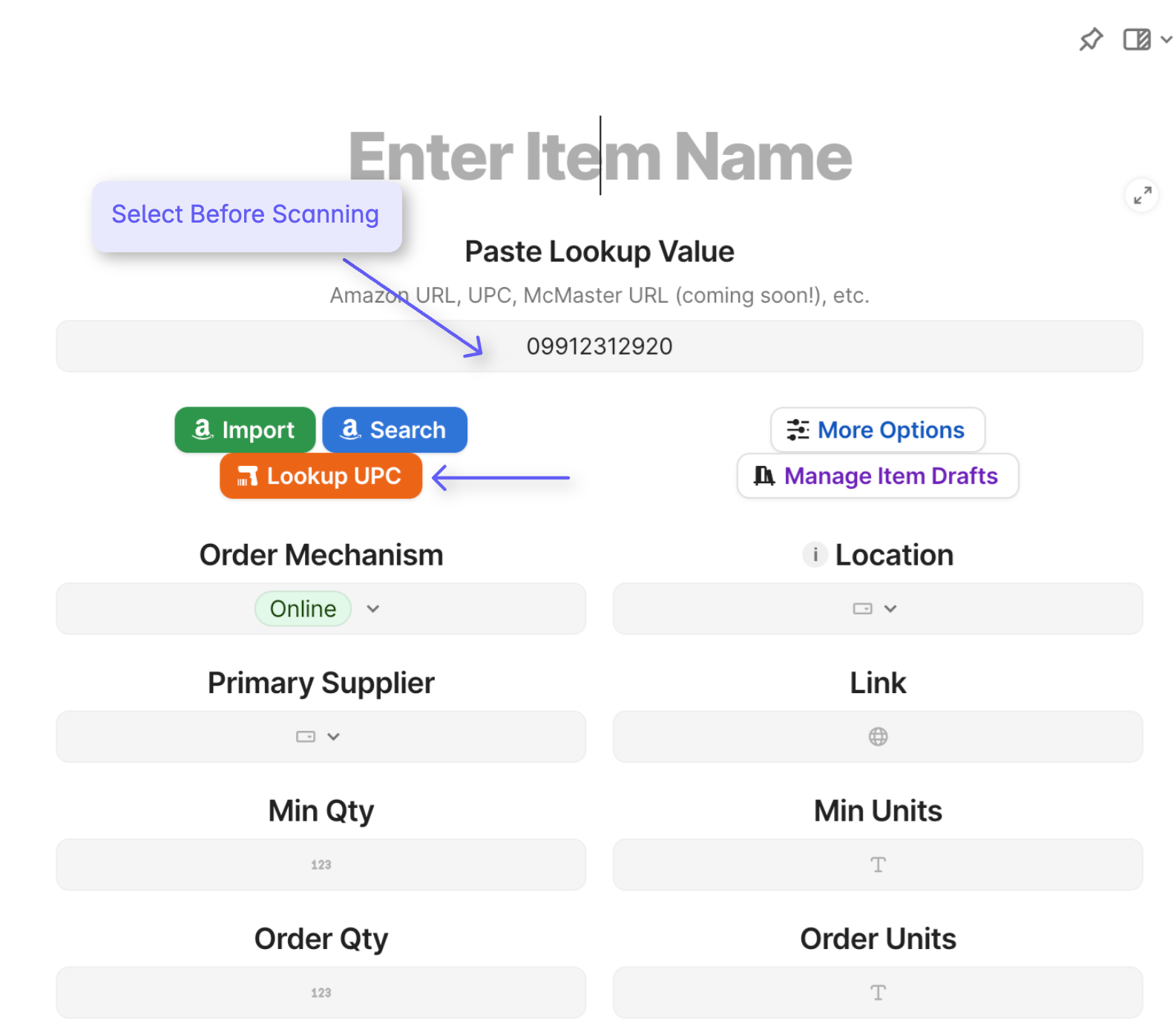Click the globe icon in Link field

[878, 736]
